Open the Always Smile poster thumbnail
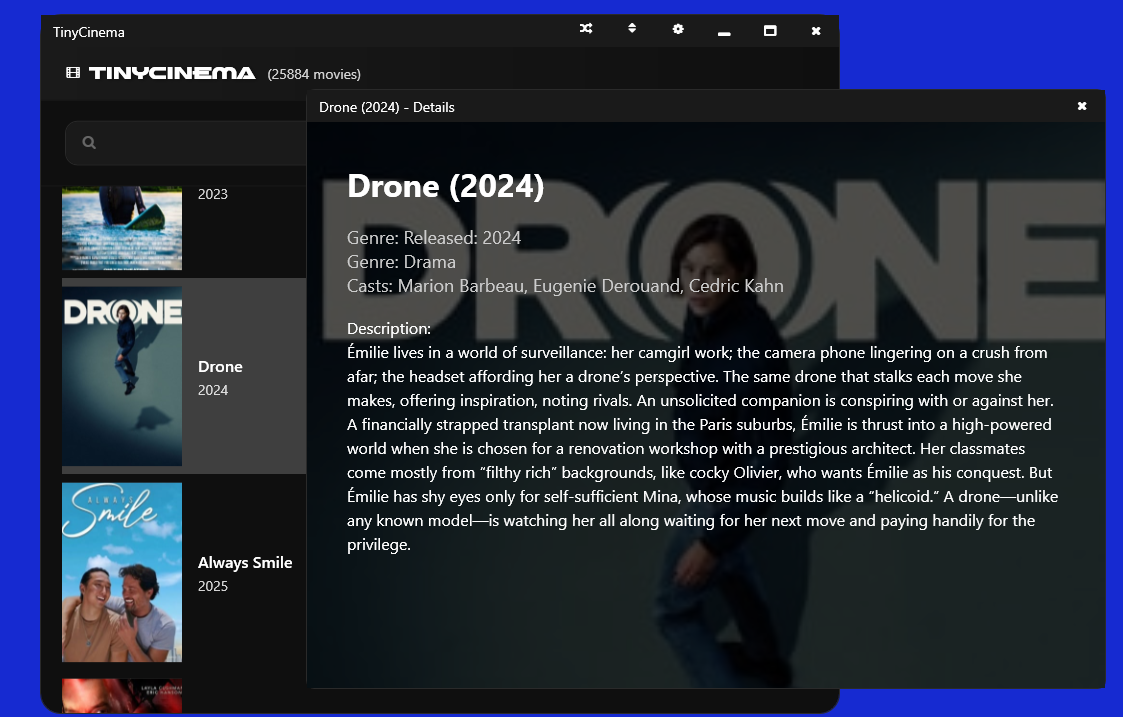This screenshot has height=717, width=1123. pos(122,572)
